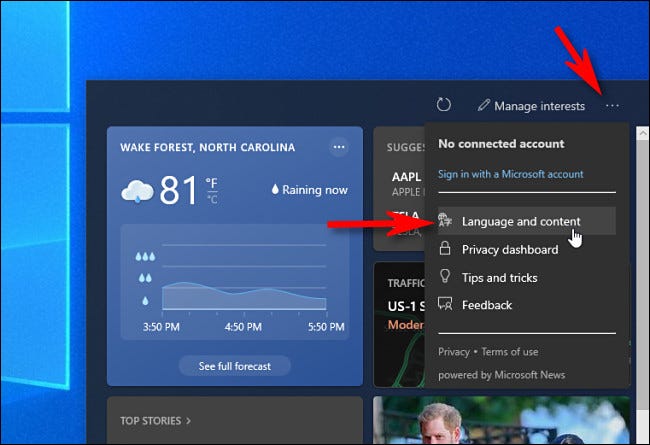Screen dimensions: 650x445
Task: Click Sign in with a Microsoft account
Action: [x=510, y=174]
